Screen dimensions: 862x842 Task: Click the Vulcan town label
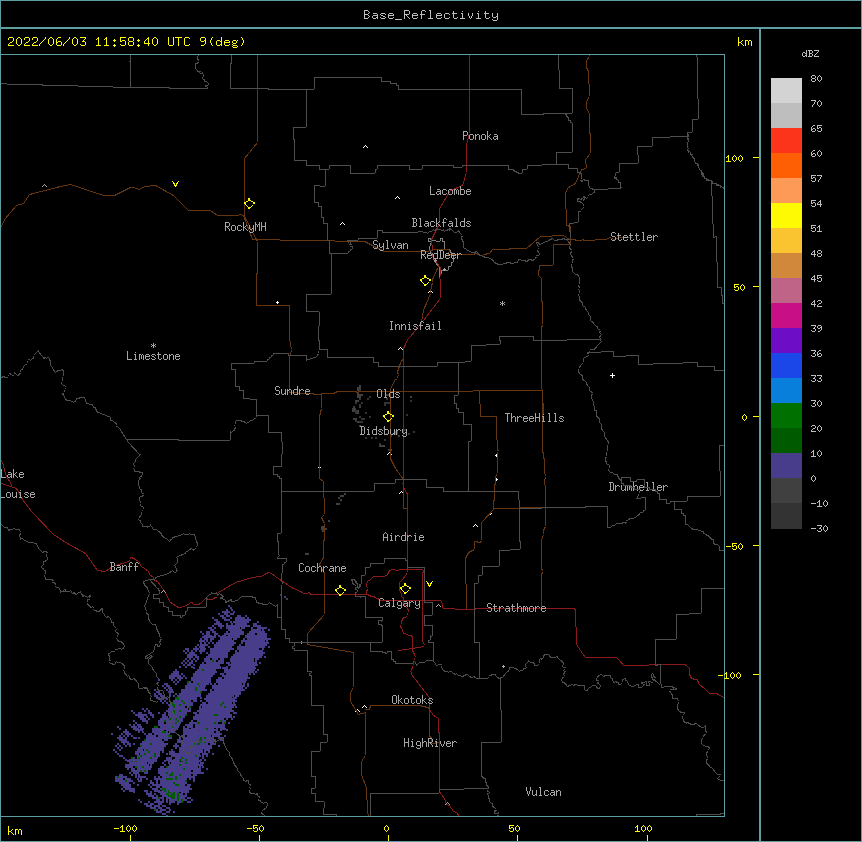coord(543,792)
